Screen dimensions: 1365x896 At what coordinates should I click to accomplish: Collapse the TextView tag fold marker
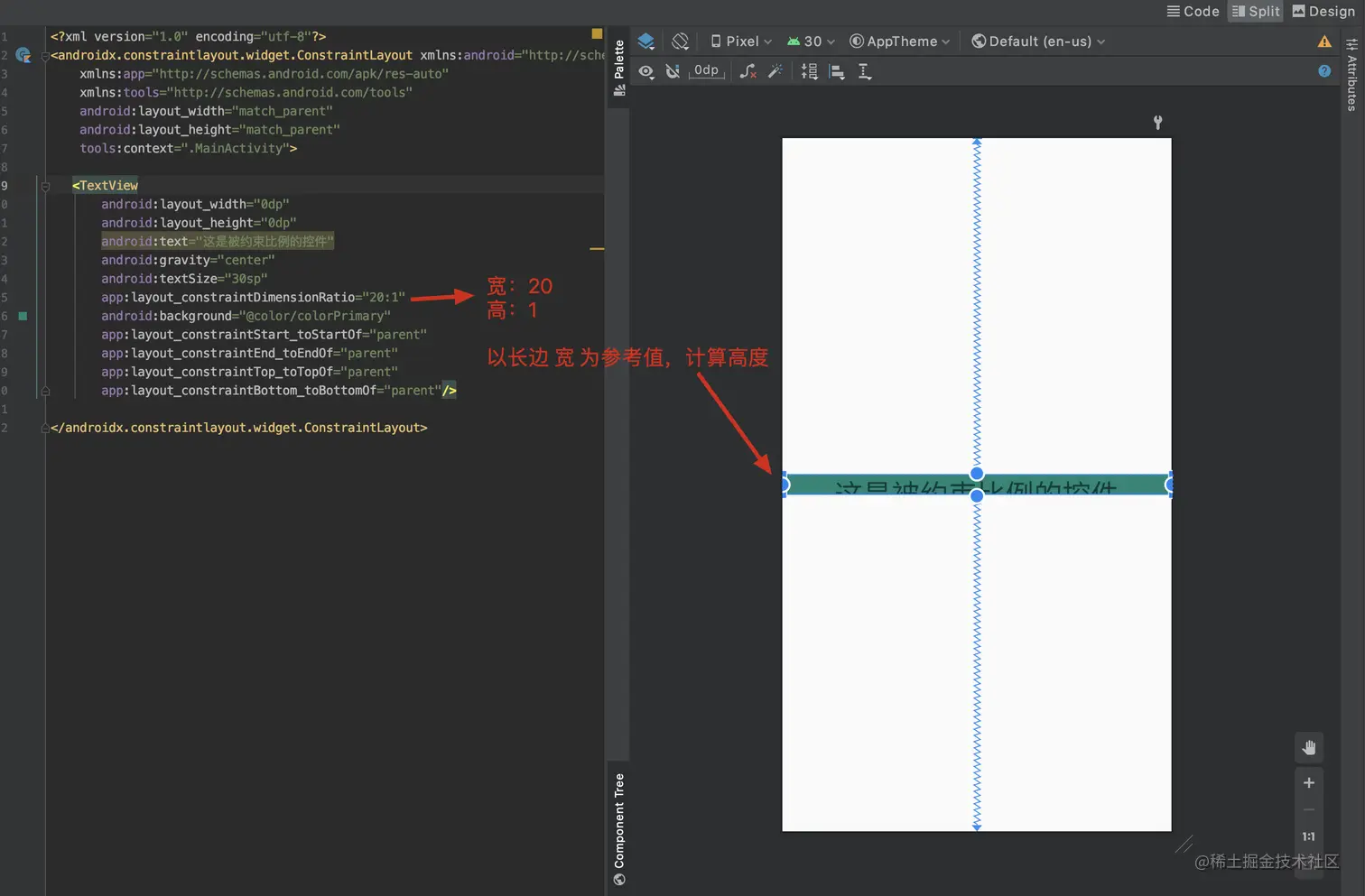pyautogui.click(x=45, y=186)
